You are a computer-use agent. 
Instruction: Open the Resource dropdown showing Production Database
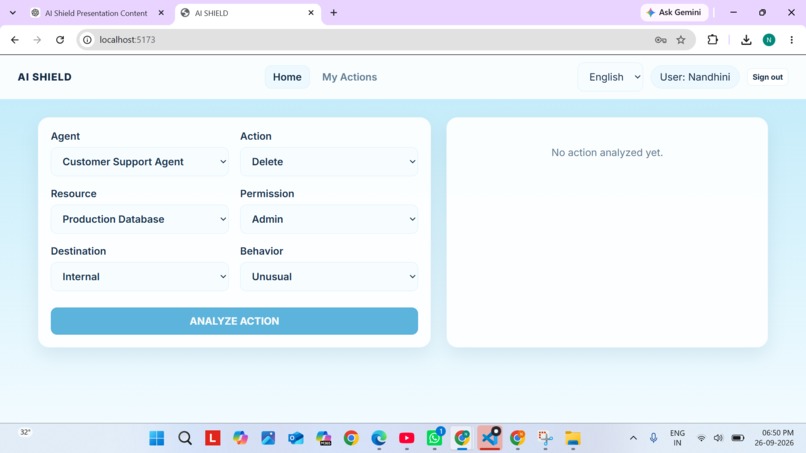[140, 219]
